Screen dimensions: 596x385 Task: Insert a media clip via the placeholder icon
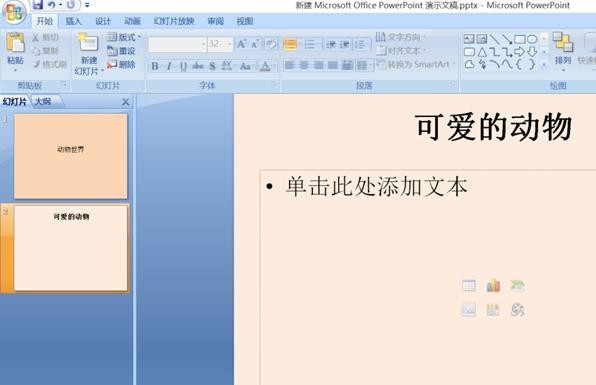point(517,310)
